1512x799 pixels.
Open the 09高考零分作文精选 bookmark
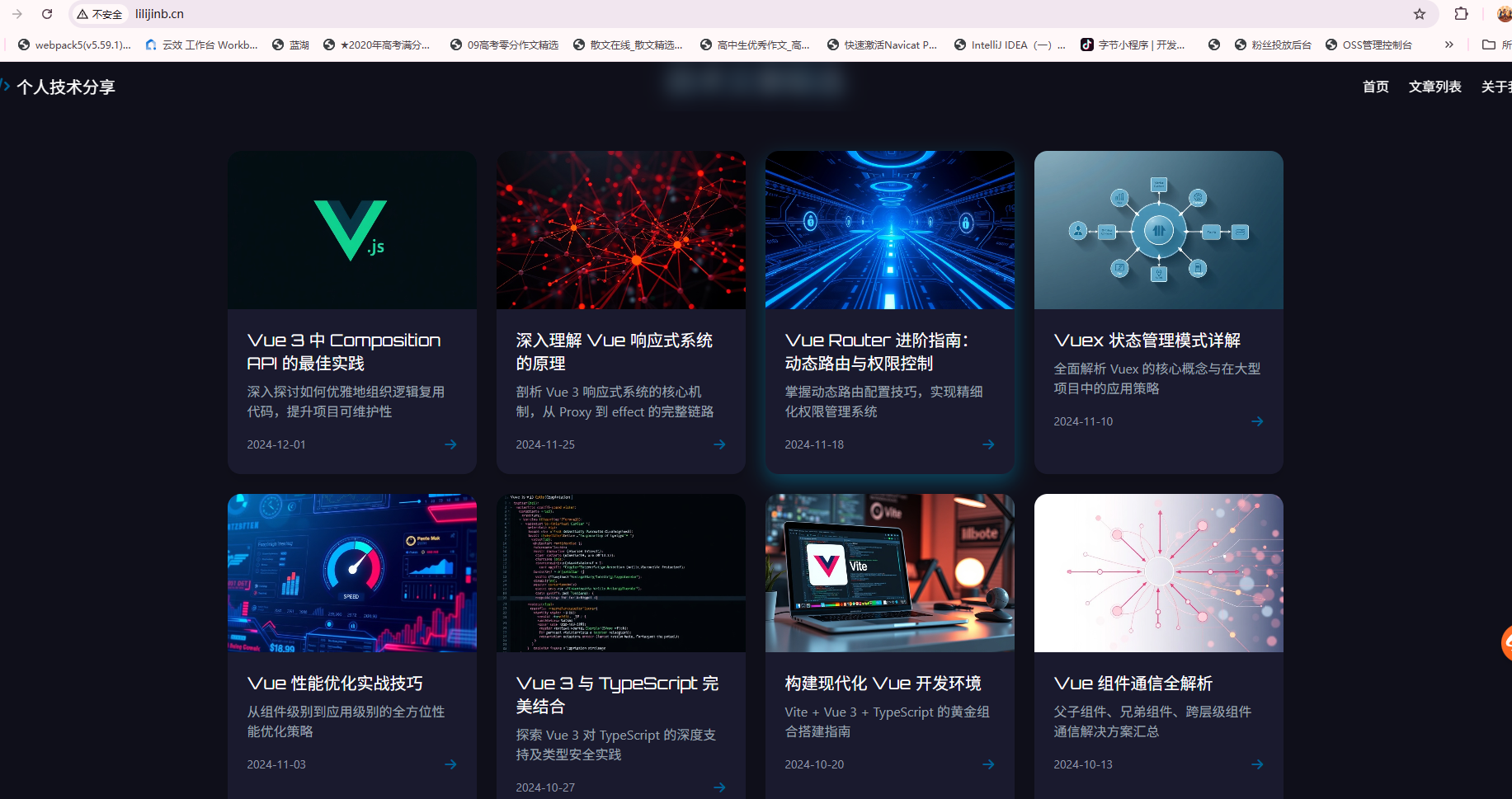504,45
